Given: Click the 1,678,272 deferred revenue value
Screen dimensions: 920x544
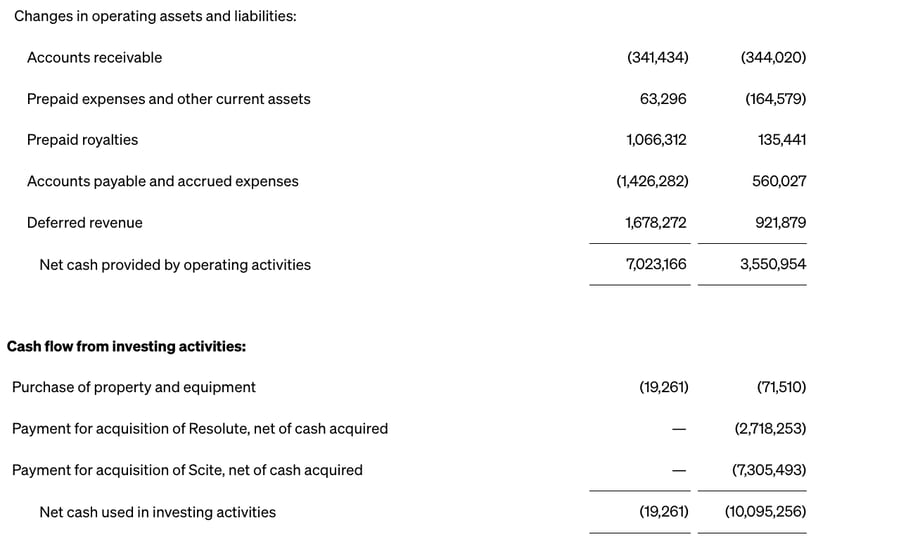Looking at the screenshot, I should [x=656, y=223].
